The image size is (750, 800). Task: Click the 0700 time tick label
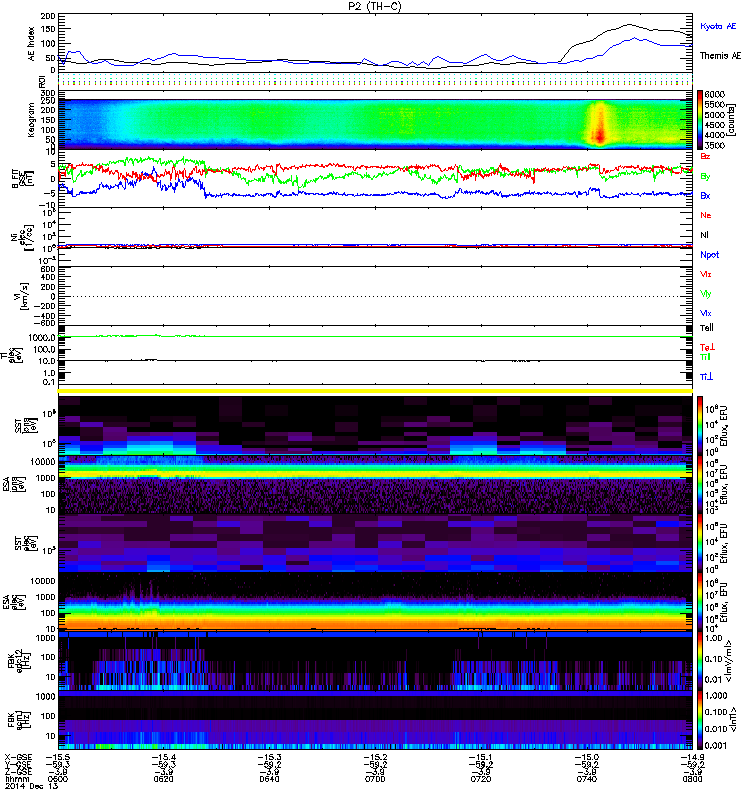tap(375, 779)
